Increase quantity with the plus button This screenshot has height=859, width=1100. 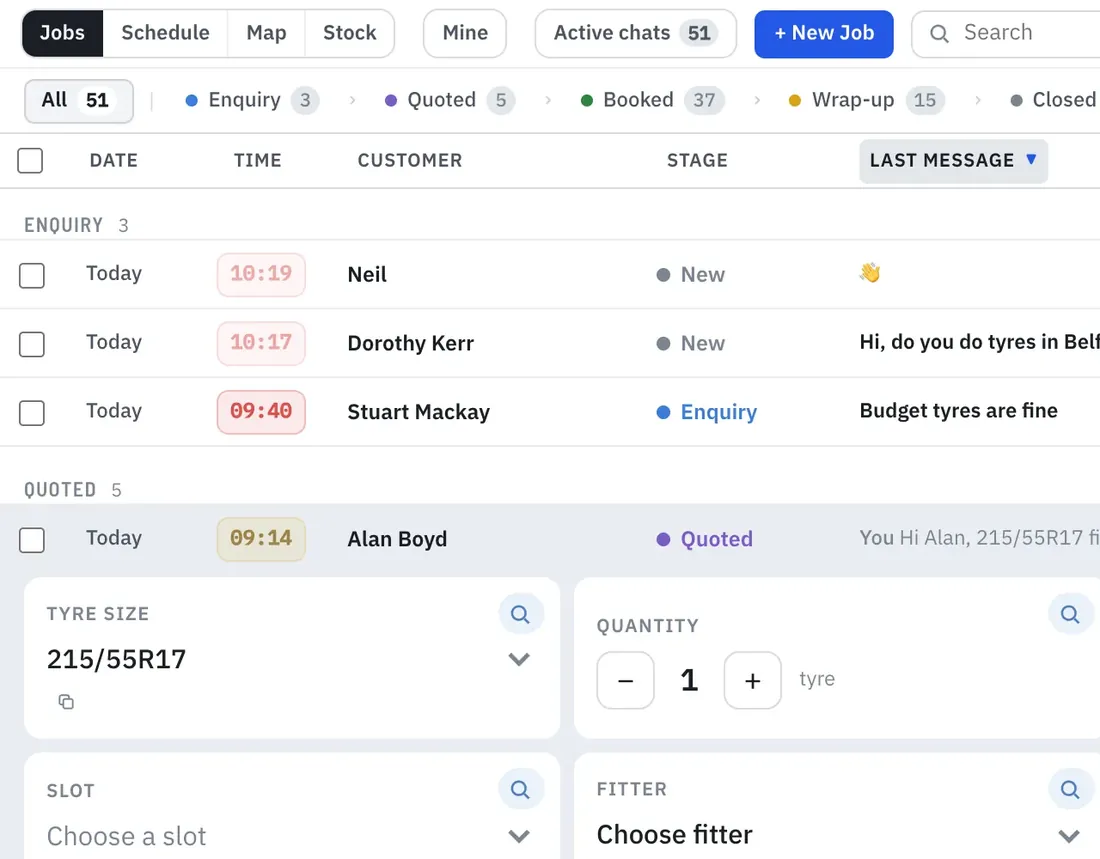pyautogui.click(x=753, y=680)
